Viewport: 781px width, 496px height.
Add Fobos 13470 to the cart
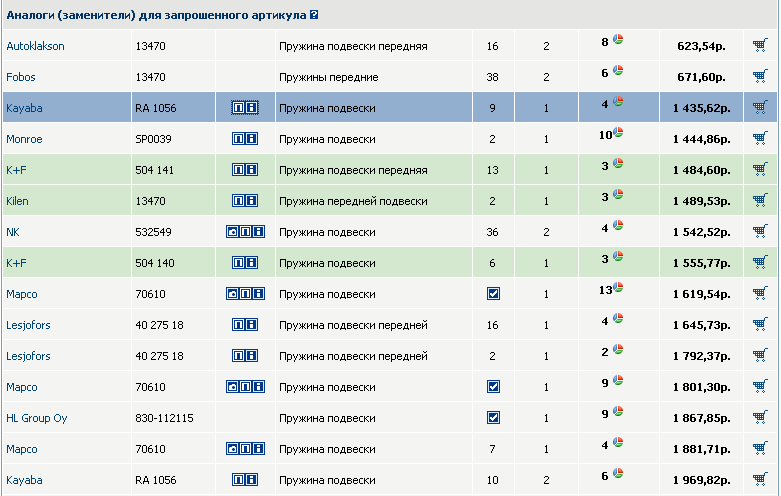pos(760,77)
